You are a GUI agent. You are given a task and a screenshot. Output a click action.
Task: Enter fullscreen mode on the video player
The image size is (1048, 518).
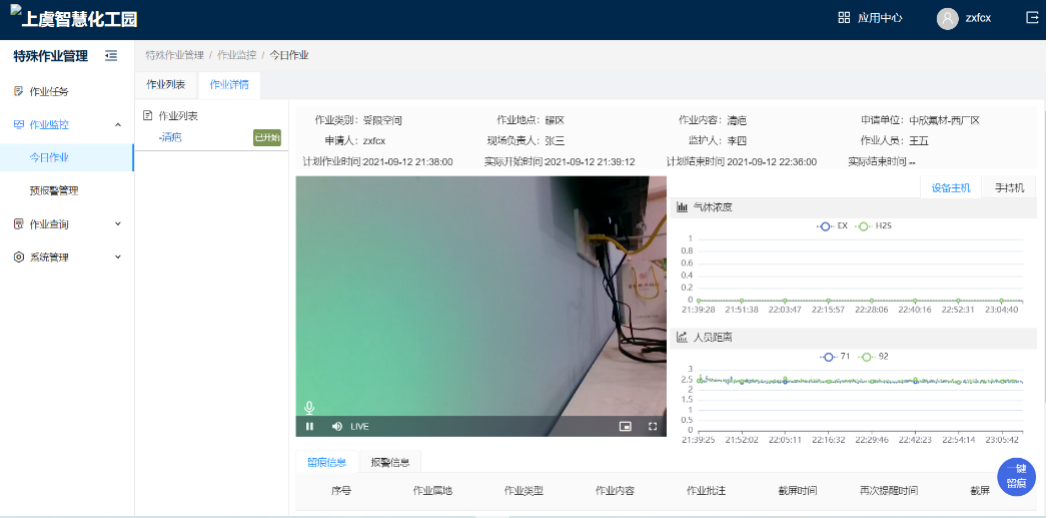(x=653, y=426)
